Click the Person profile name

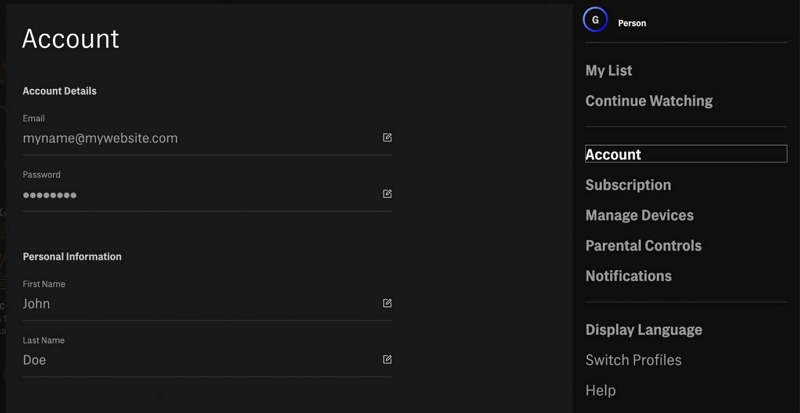pos(632,23)
